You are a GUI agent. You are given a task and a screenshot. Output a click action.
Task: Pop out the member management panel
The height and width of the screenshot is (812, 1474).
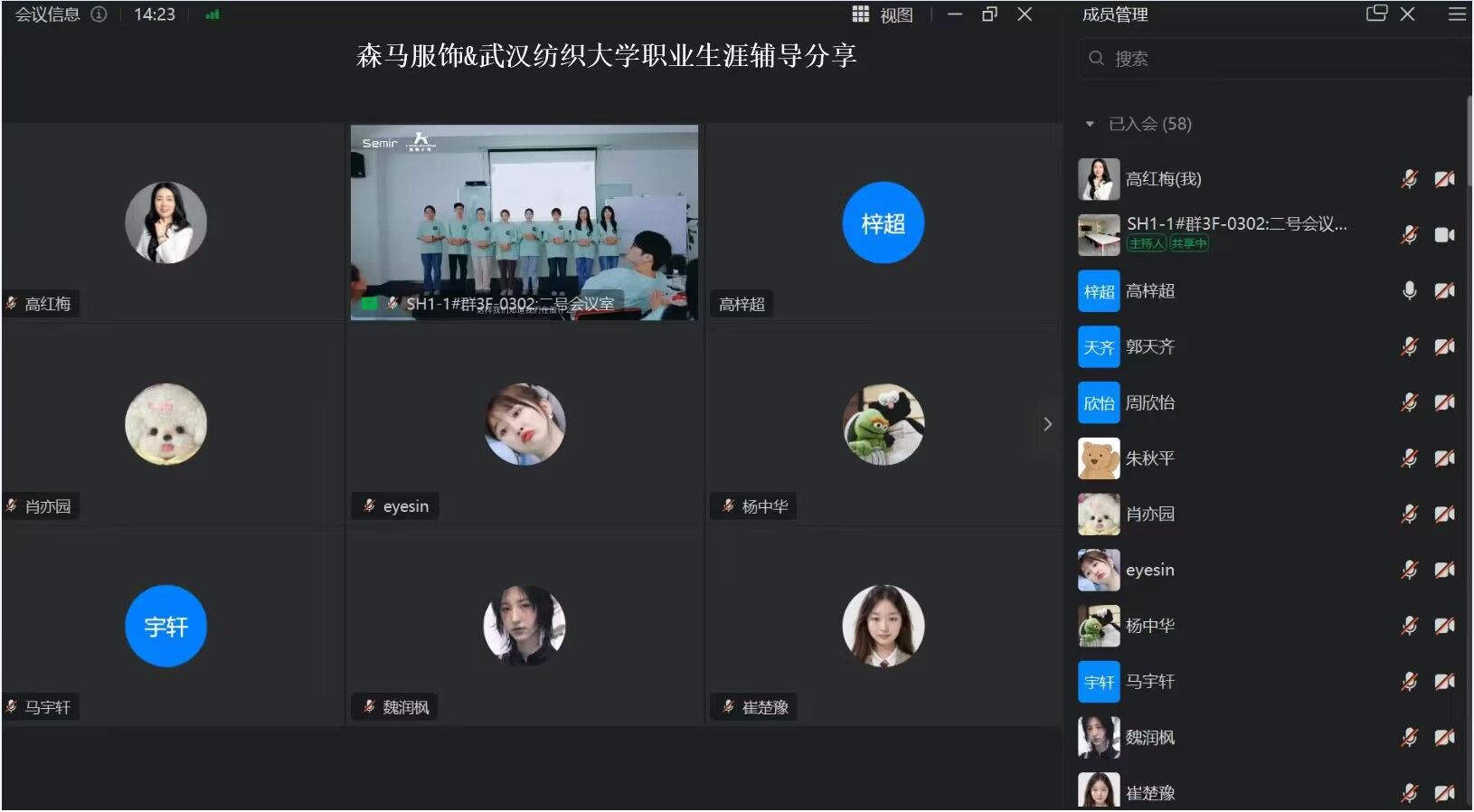click(x=1375, y=14)
